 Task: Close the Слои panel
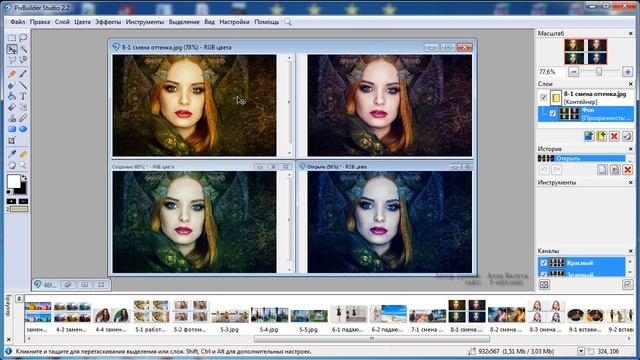[631, 84]
